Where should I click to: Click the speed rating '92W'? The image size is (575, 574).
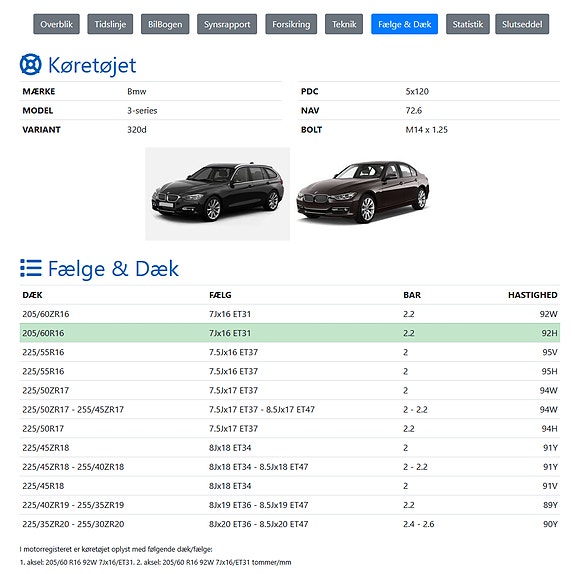coord(549,314)
